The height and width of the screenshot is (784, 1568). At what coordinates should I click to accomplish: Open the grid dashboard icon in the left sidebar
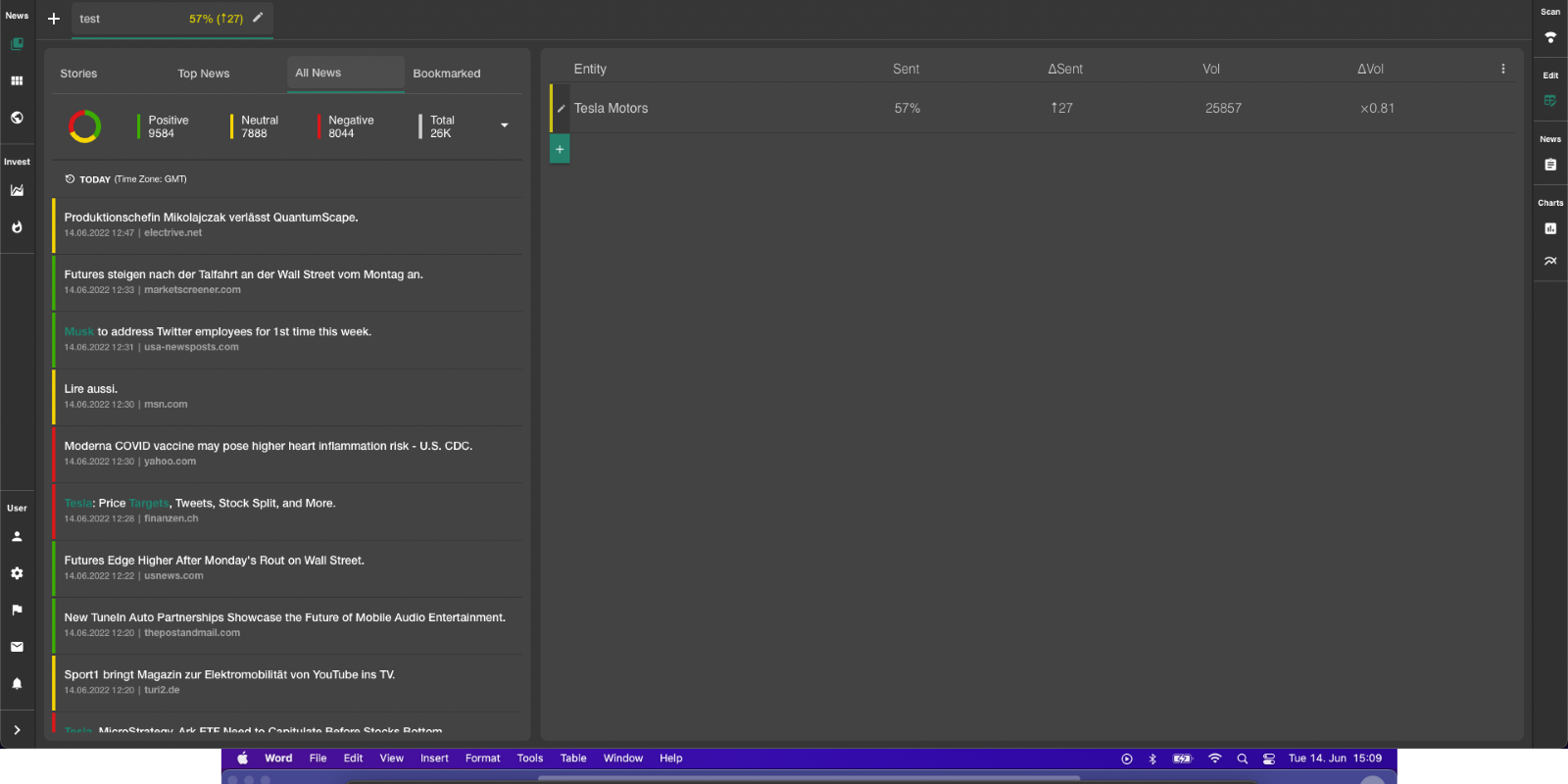click(17, 80)
